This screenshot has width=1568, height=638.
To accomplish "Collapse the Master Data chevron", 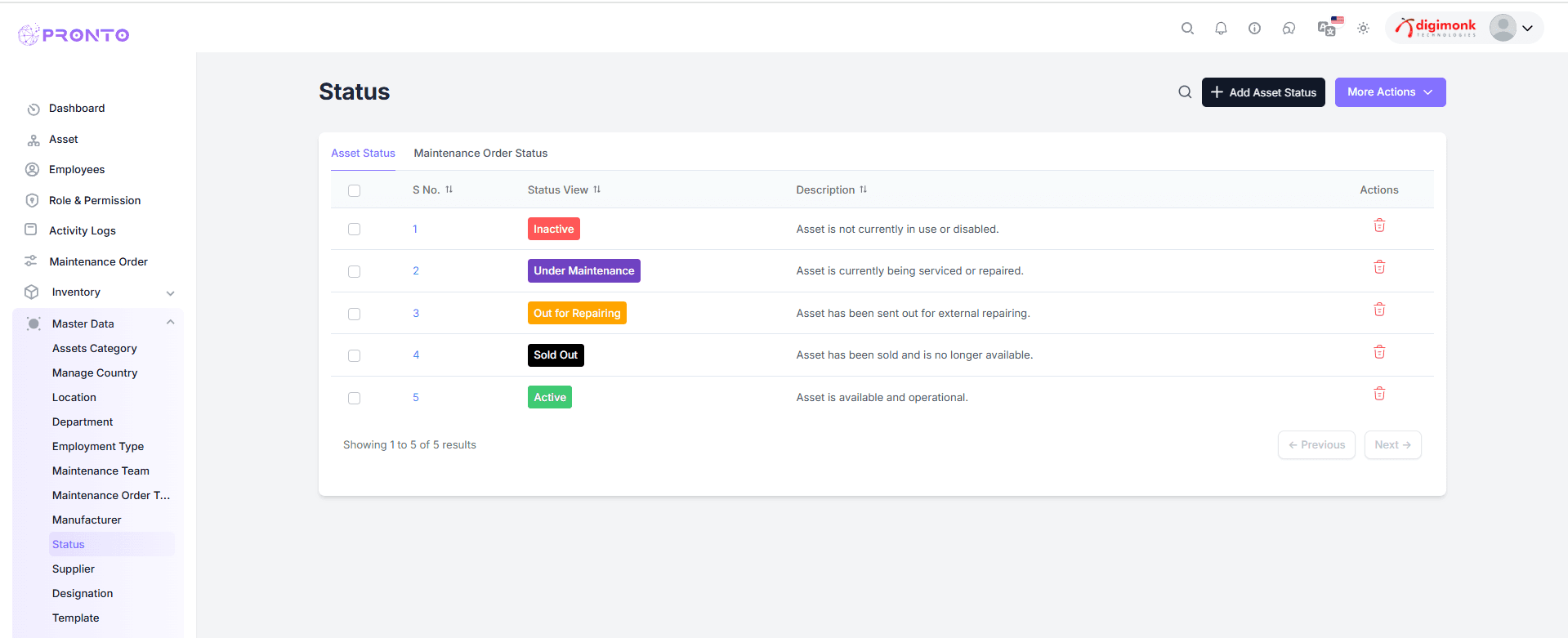I will coord(170,323).
